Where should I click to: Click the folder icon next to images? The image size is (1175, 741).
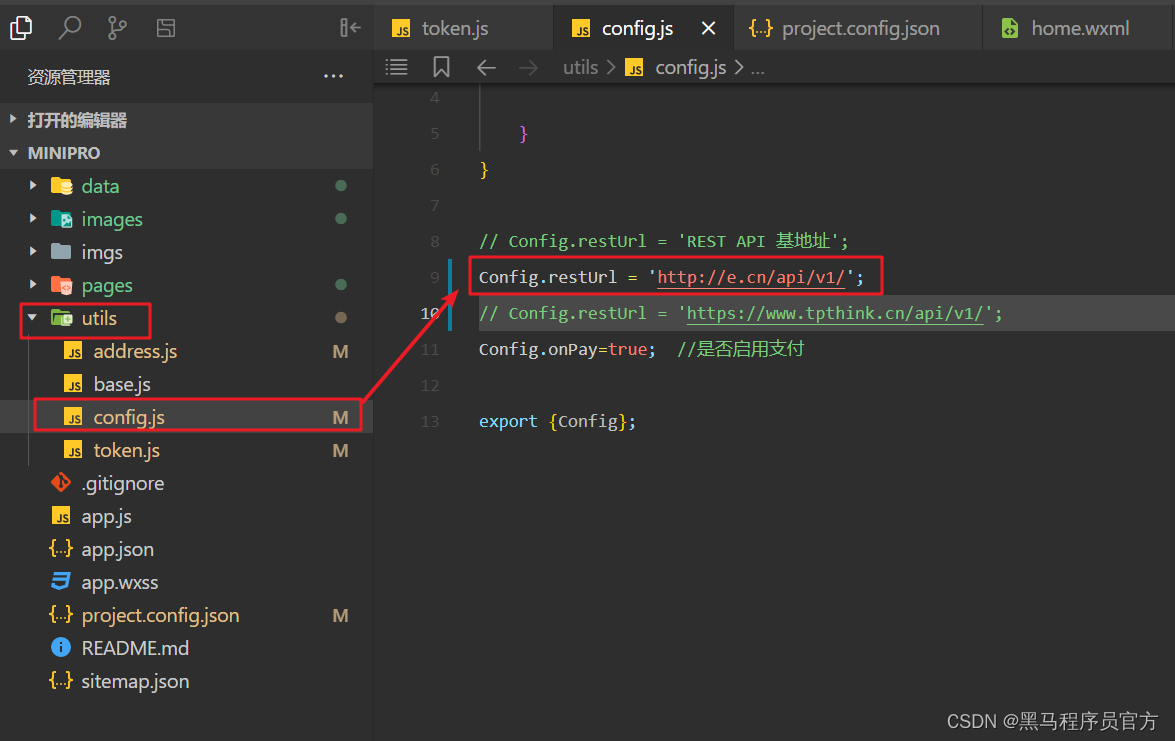[61, 219]
